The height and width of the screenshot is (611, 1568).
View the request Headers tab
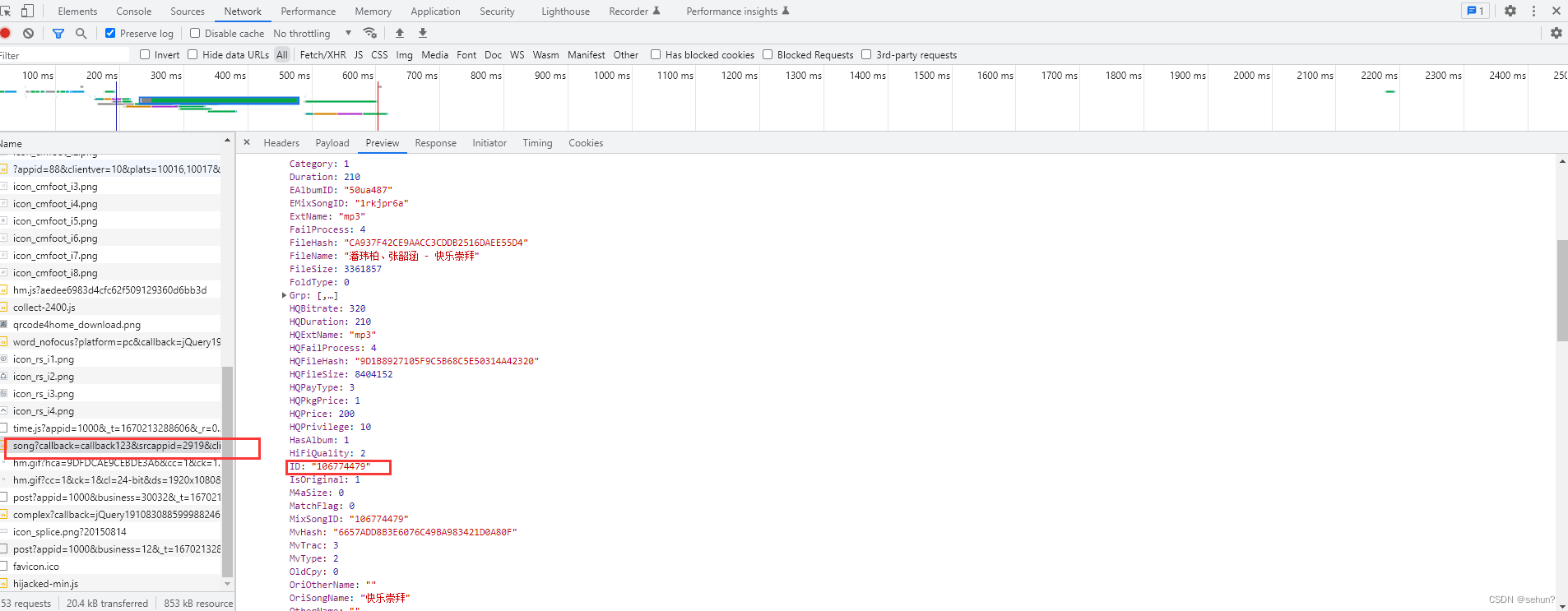click(x=281, y=143)
